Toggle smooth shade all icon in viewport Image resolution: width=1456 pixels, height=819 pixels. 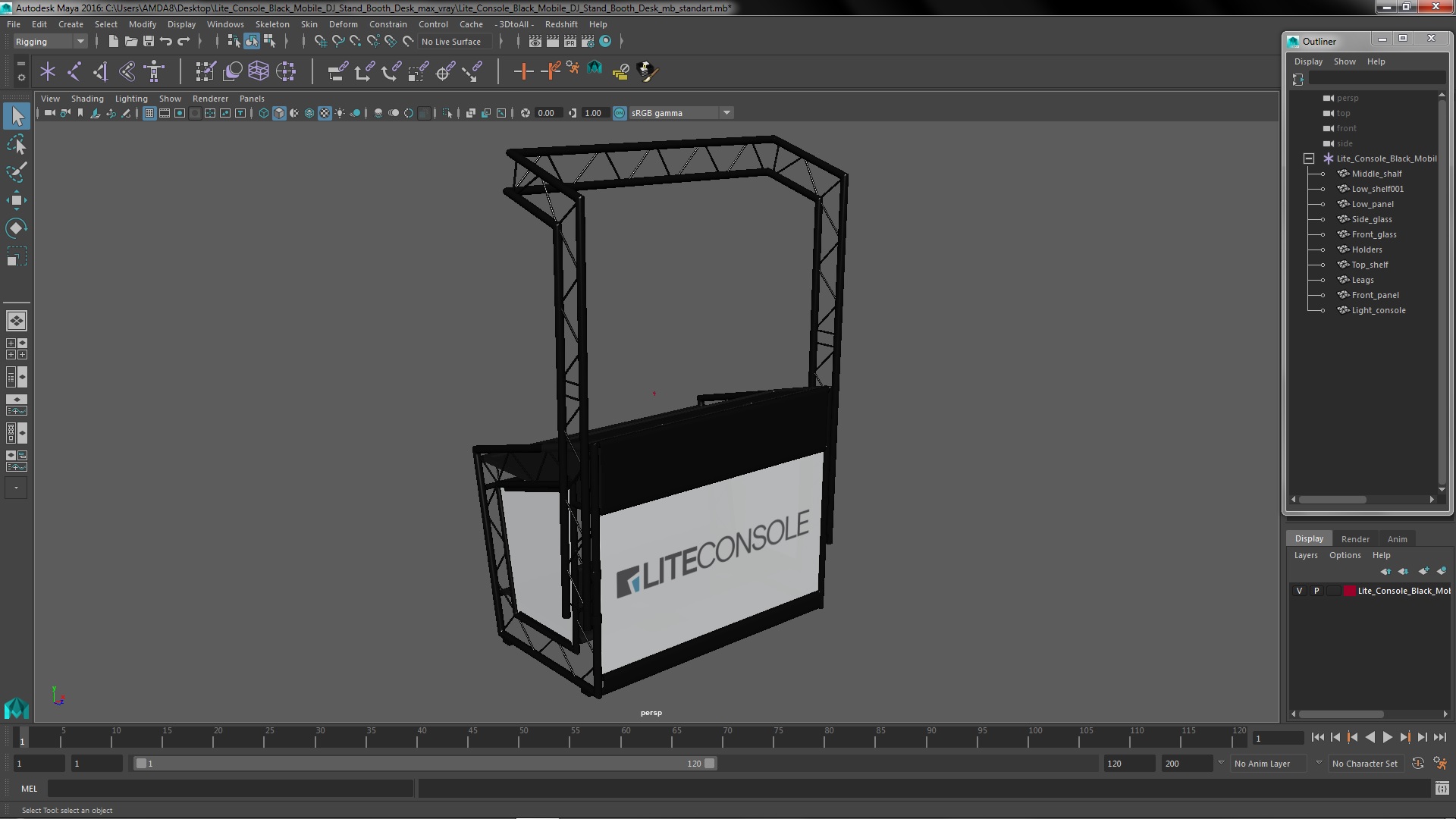[279, 113]
